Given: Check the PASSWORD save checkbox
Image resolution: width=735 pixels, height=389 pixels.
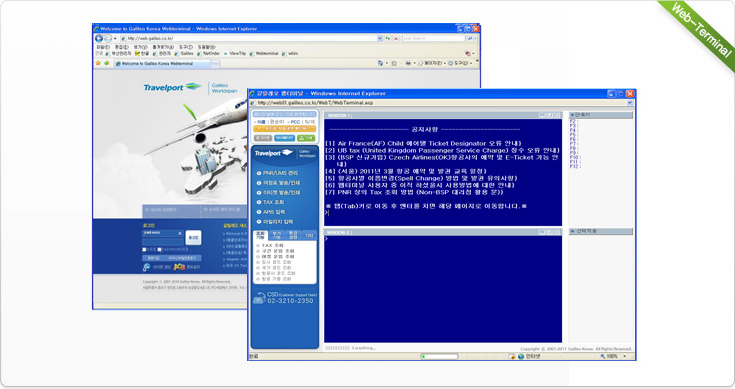Looking at the screenshot, I should tap(159, 249).
